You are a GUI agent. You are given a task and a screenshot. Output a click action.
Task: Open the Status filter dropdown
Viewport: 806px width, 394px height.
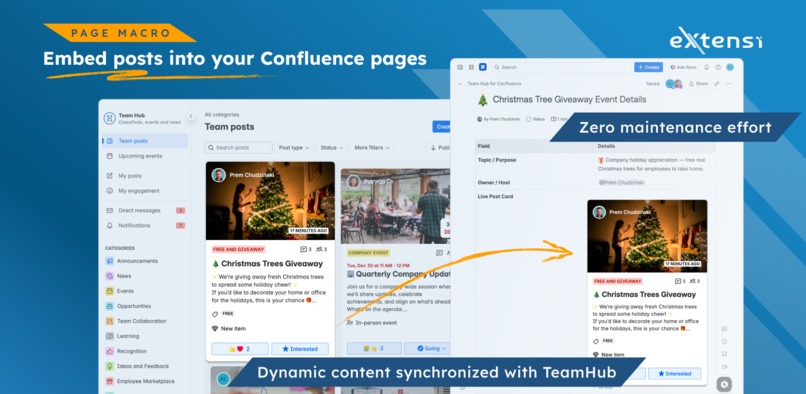332,148
